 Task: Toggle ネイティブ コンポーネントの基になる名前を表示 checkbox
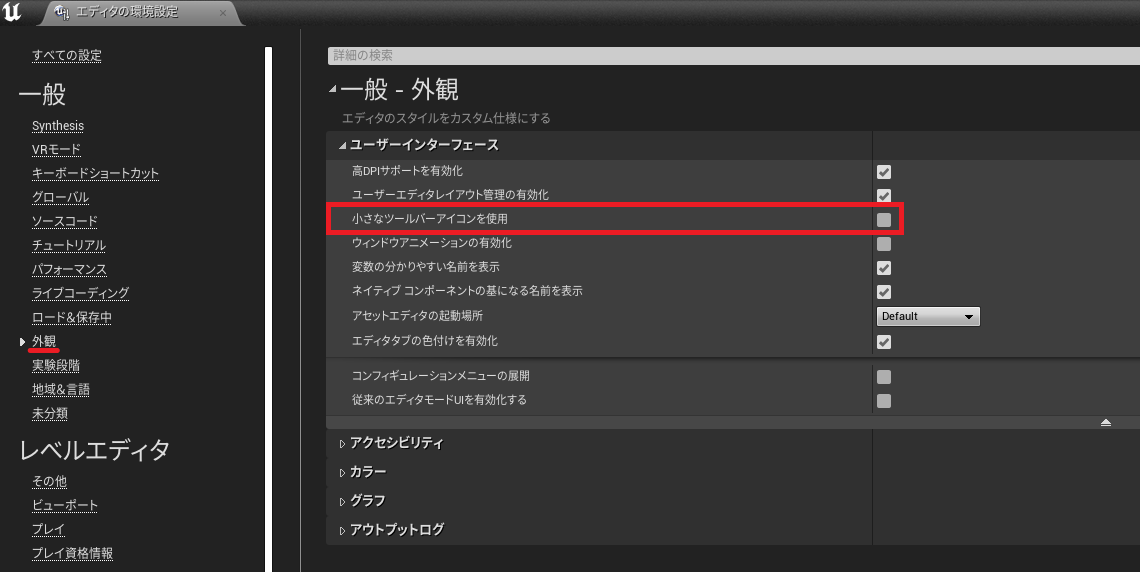click(884, 291)
